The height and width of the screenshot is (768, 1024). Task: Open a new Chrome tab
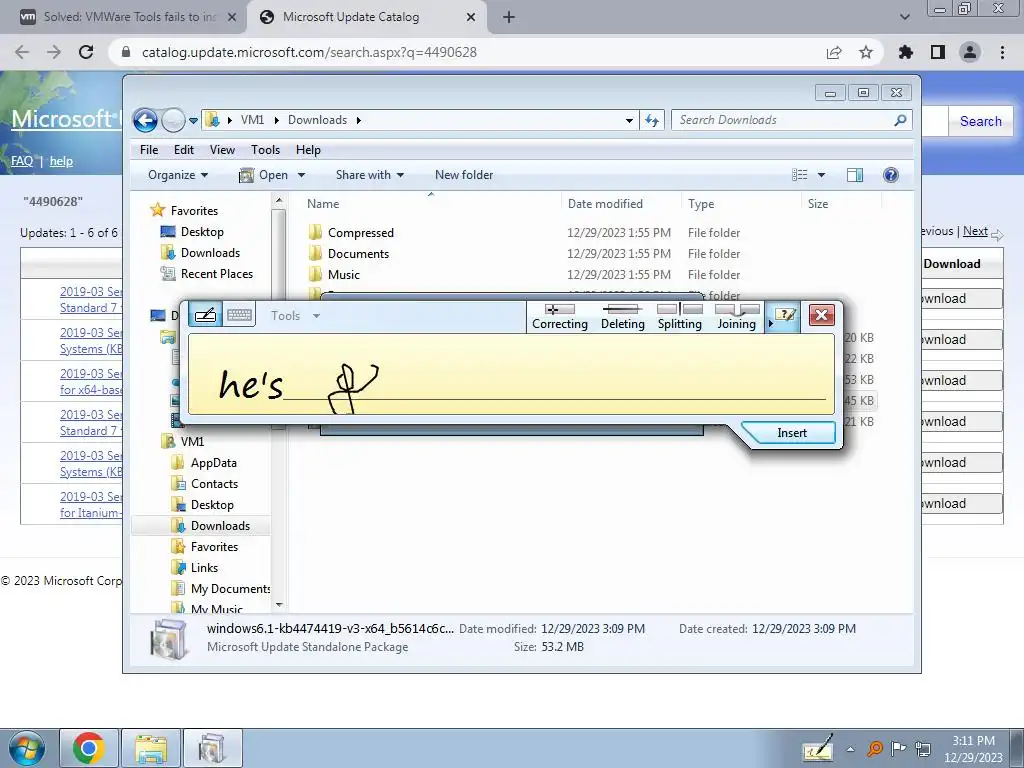pos(509,17)
